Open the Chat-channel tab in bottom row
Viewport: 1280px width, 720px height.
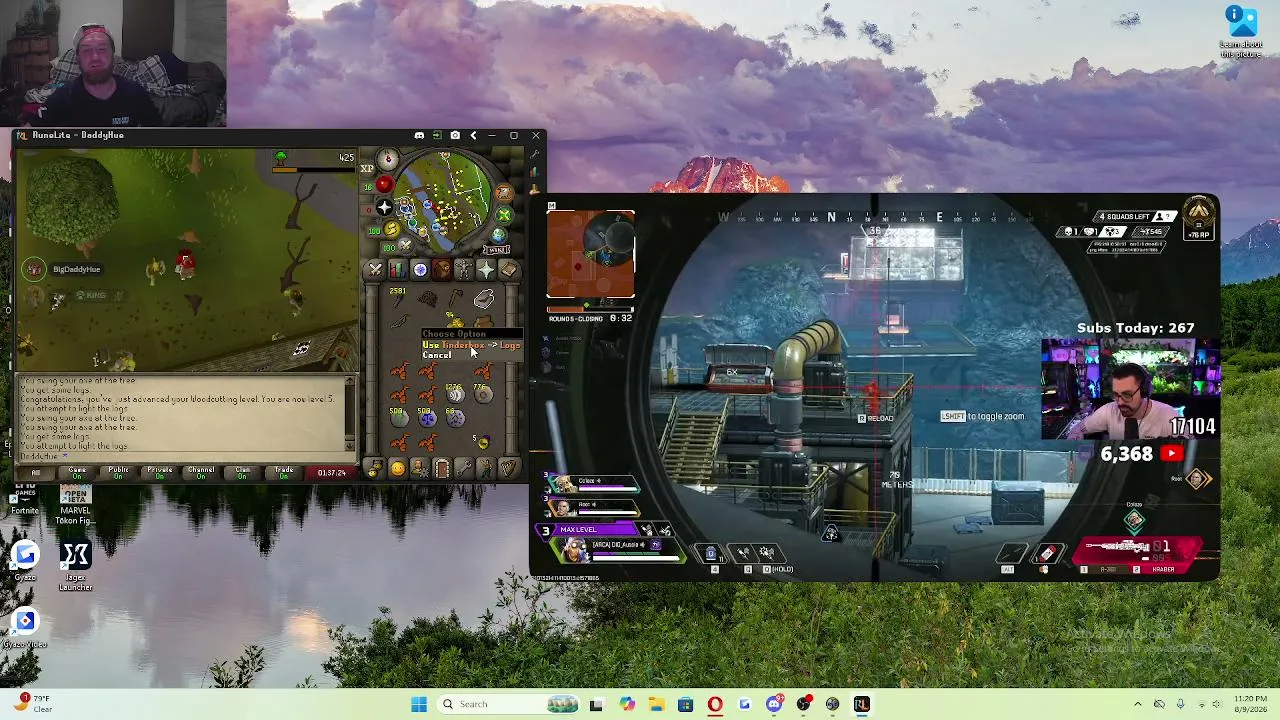pos(376,469)
